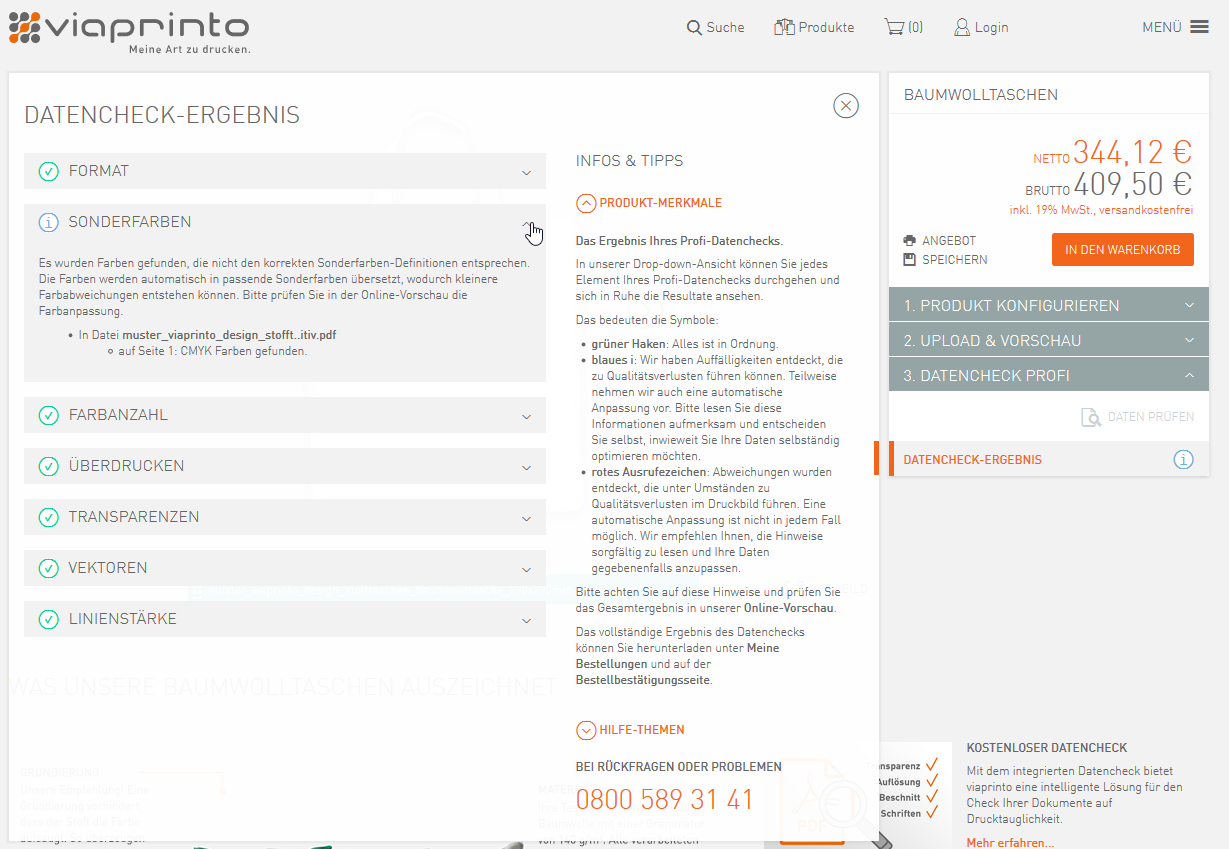Expand the ÜBERDRUCKEN result row
The image size is (1229, 849).
point(285,466)
